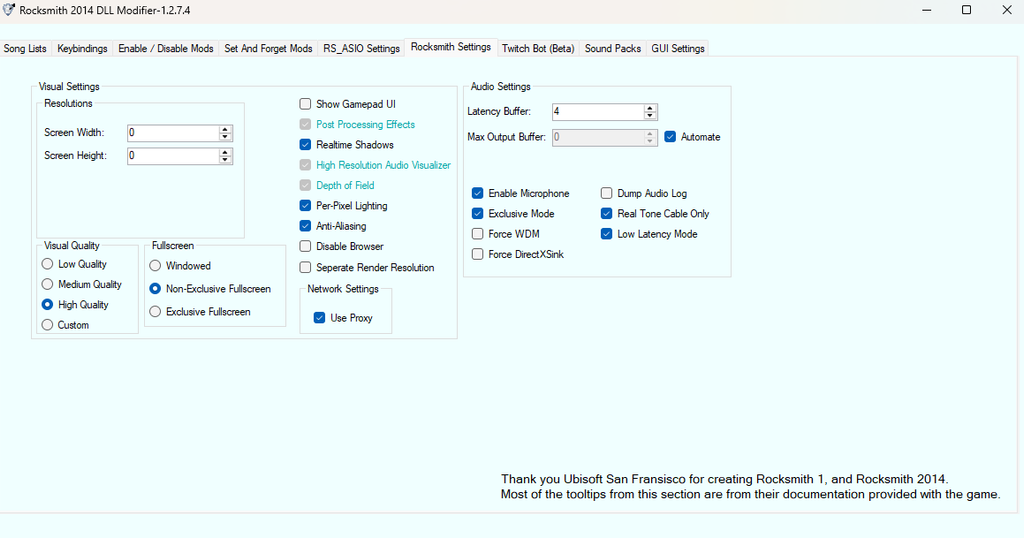
Task: Disable Use Proxy network setting
Action: coord(319,318)
